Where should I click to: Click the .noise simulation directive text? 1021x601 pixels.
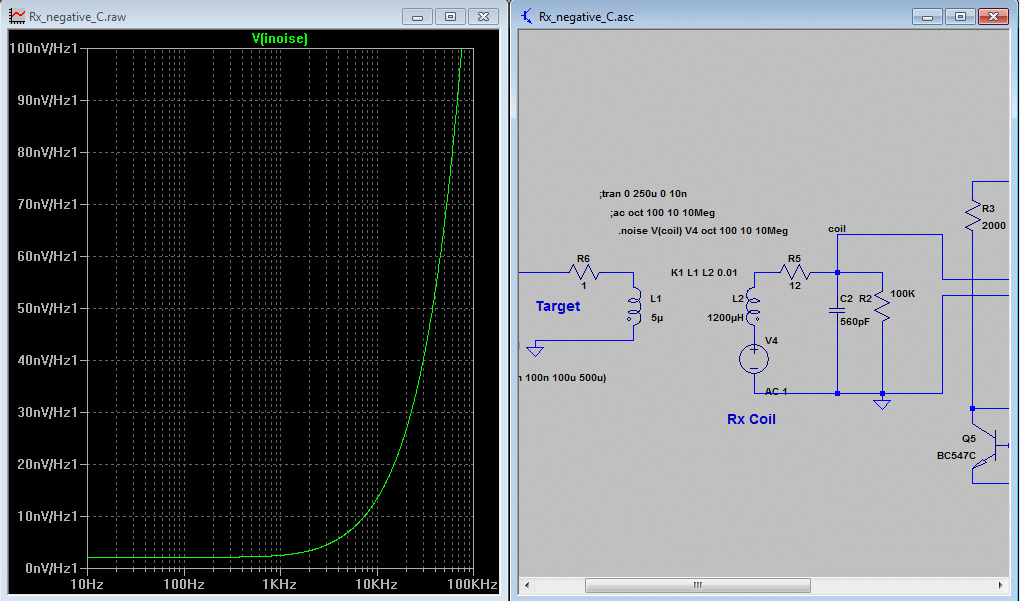tap(703, 231)
